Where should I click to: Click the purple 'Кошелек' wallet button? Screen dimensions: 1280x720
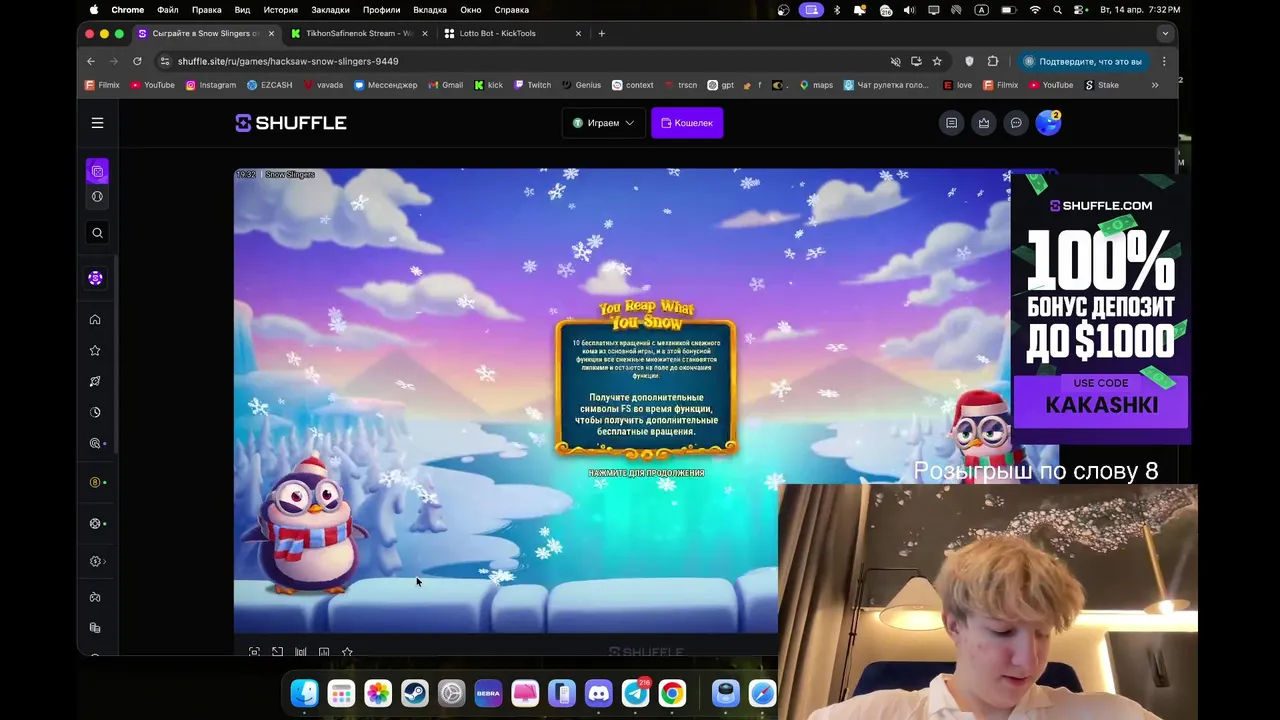pos(687,123)
